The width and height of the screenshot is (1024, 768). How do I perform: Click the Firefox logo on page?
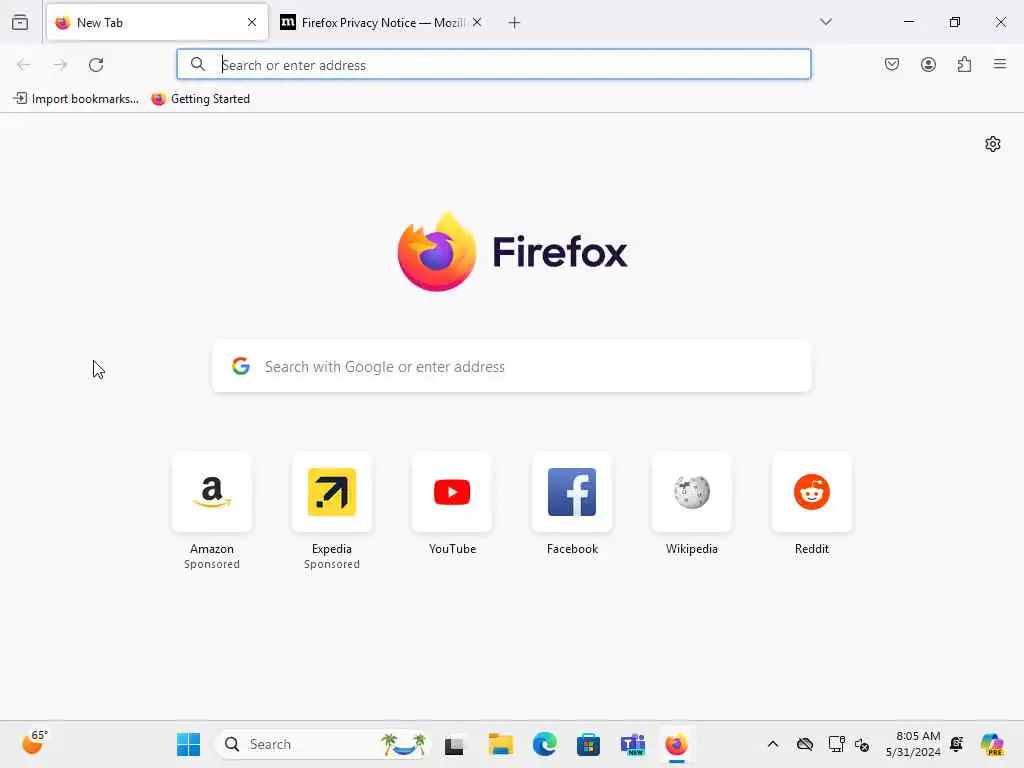pyautogui.click(x=512, y=252)
